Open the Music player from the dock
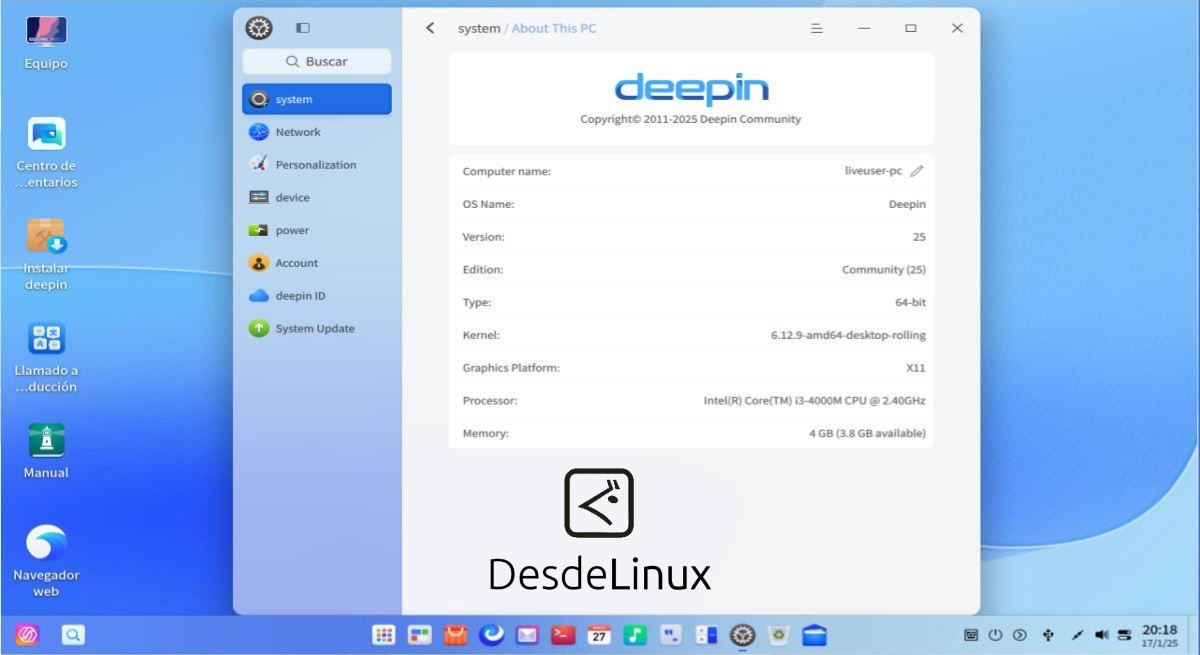The width and height of the screenshot is (1200, 655). point(633,634)
